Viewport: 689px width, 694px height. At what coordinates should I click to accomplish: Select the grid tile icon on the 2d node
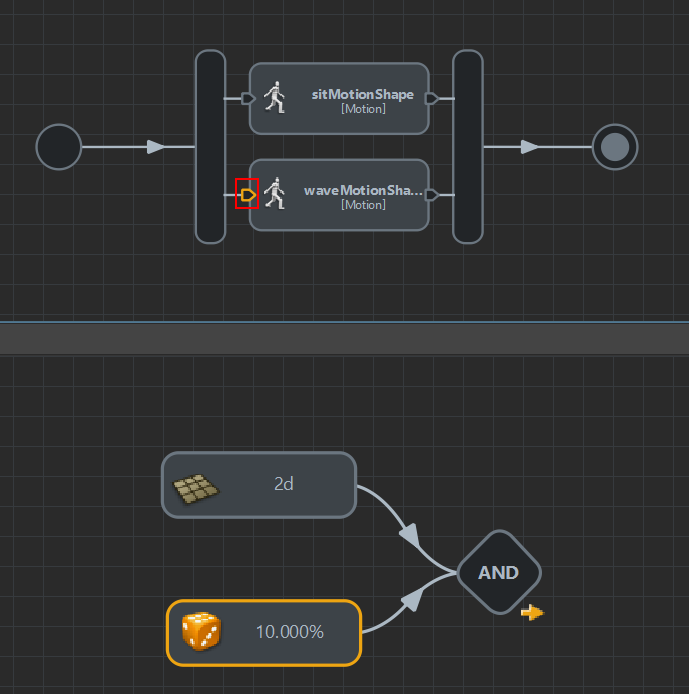coord(196,489)
